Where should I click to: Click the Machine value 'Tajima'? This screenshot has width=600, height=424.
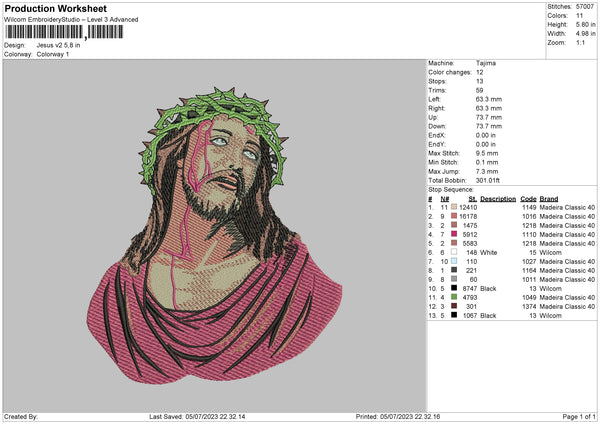coord(486,63)
